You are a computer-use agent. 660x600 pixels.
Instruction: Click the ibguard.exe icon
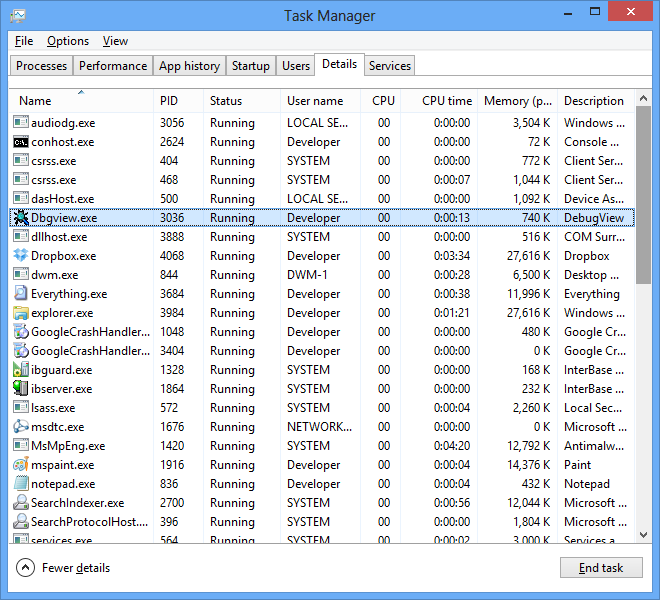[21, 370]
